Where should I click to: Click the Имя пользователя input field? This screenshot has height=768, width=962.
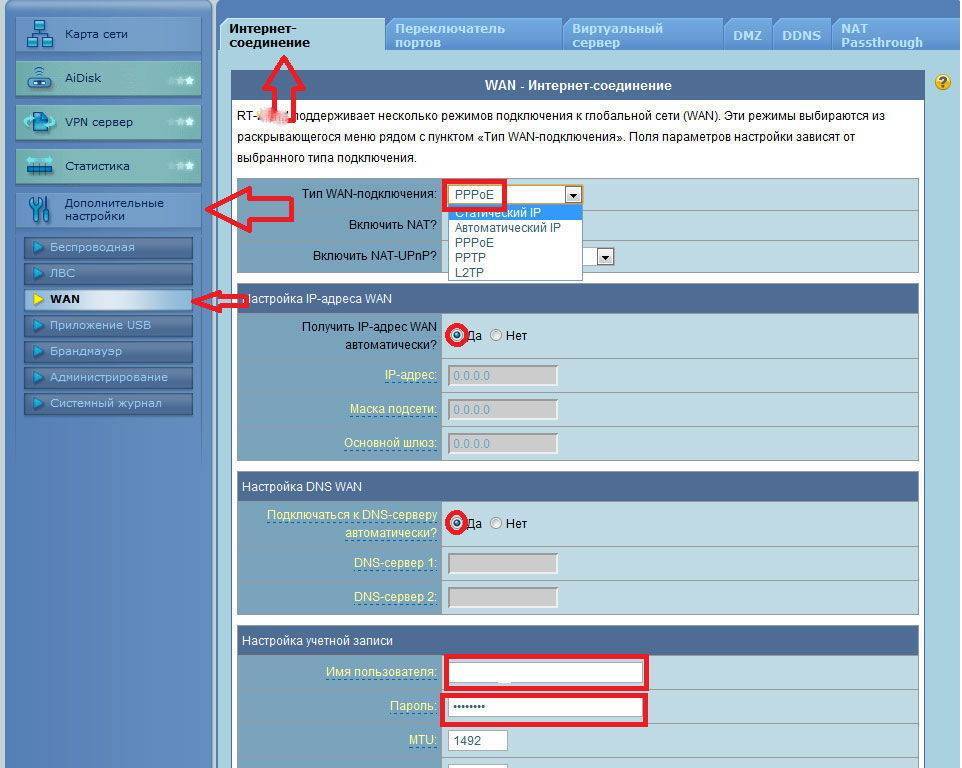click(x=545, y=672)
